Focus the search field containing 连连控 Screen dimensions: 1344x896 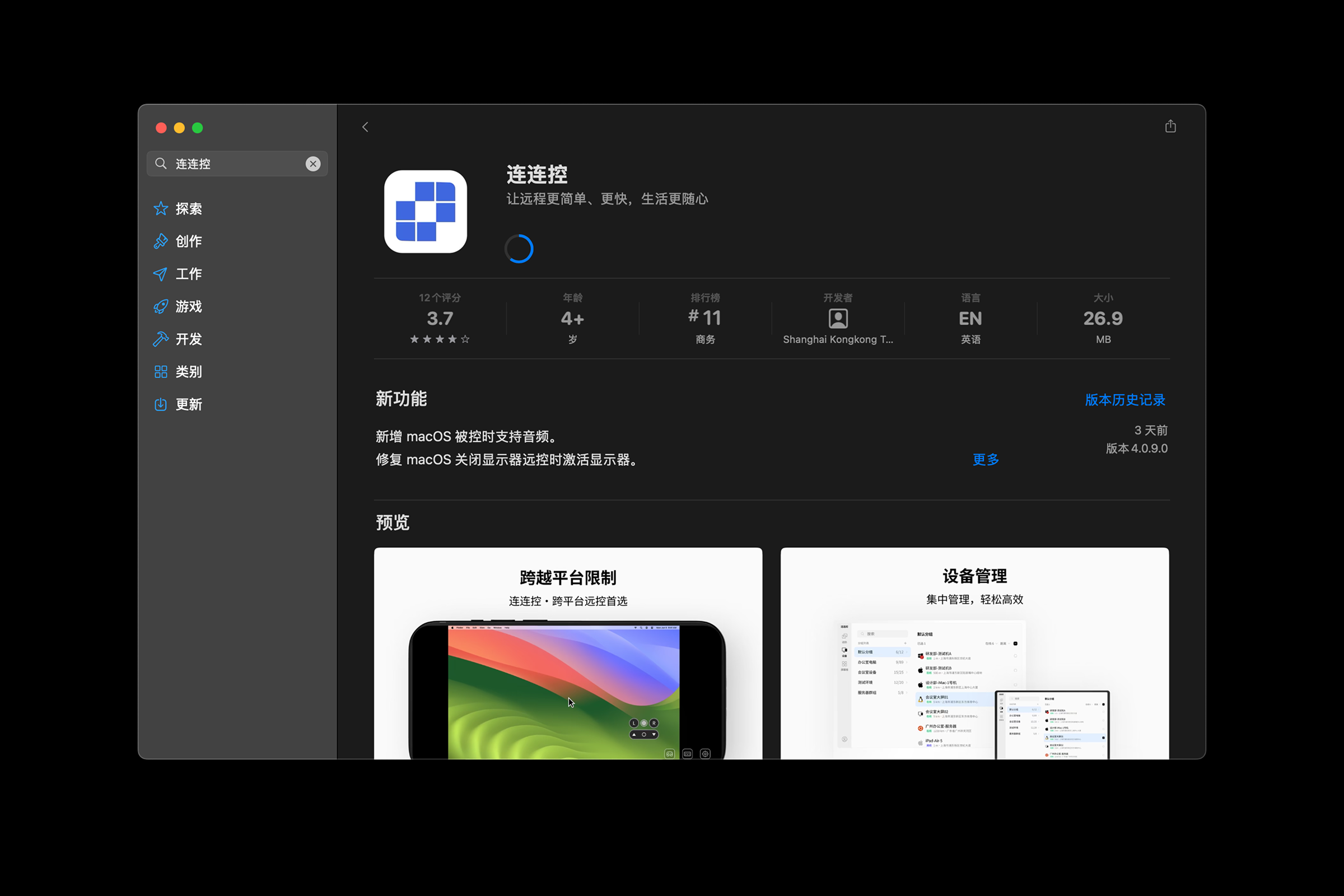pyautogui.click(x=237, y=164)
